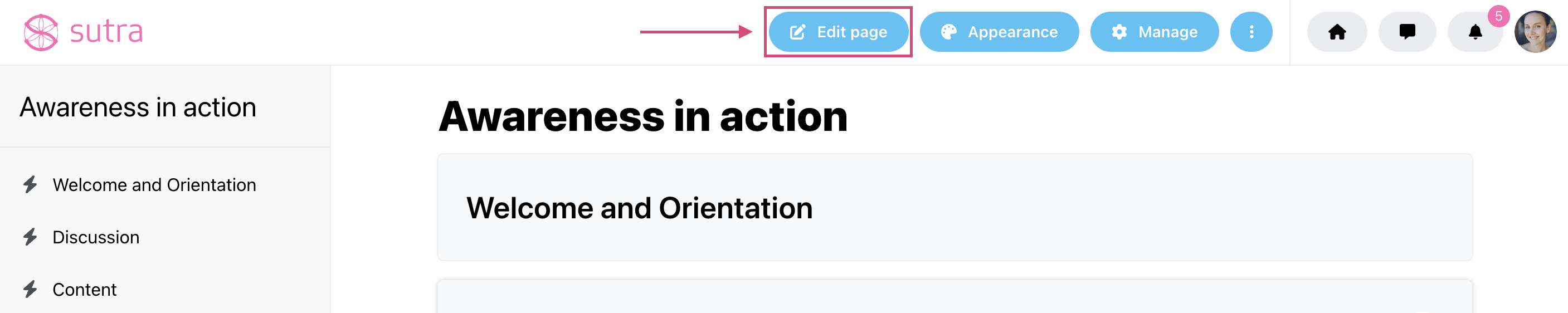1568x313 pixels.
Task: Open notifications bell icon
Action: (1475, 32)
